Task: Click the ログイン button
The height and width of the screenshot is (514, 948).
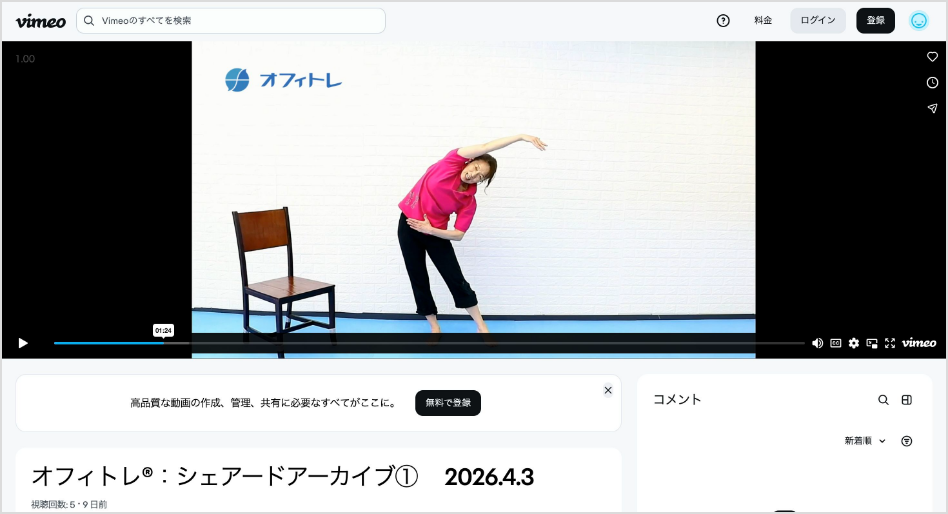Action: click(818, 21)
